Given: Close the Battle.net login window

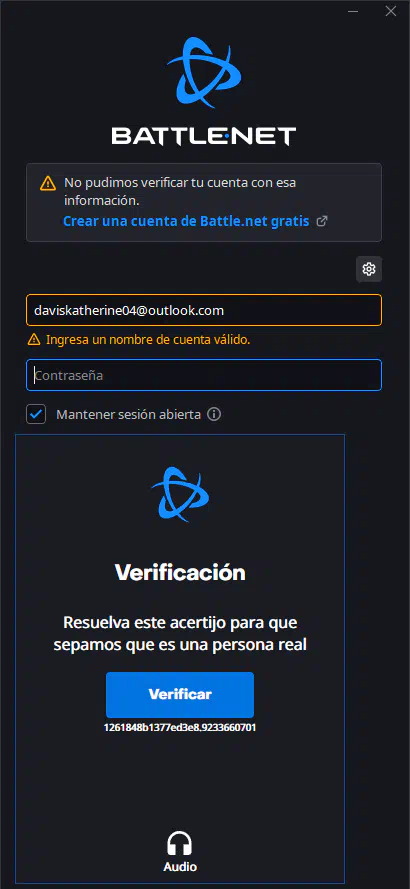Looking at the screenshot, I should [391, 11].
